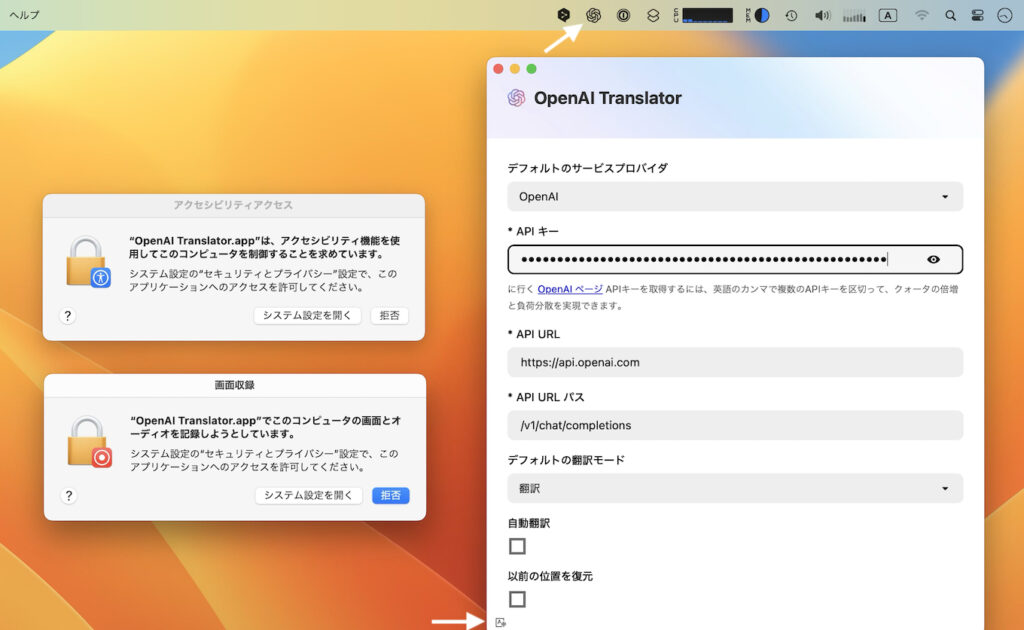Image resolution: width=1024 pixels, height=630 pixels.
Task: Open the volume control in menu bar
Action: [822, 15]
